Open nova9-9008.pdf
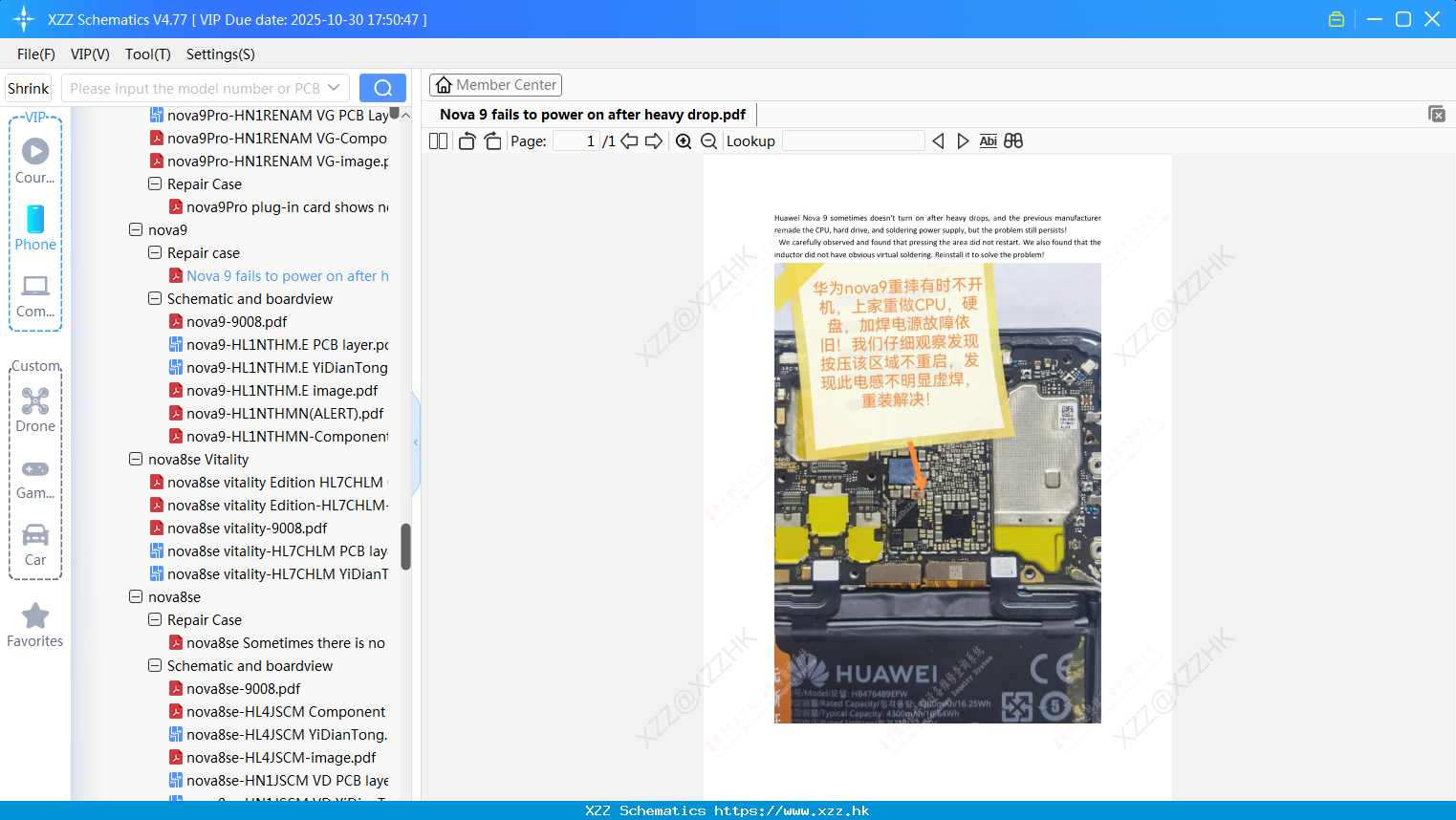Screen dimensions: 1456x820 coord(236,322)
